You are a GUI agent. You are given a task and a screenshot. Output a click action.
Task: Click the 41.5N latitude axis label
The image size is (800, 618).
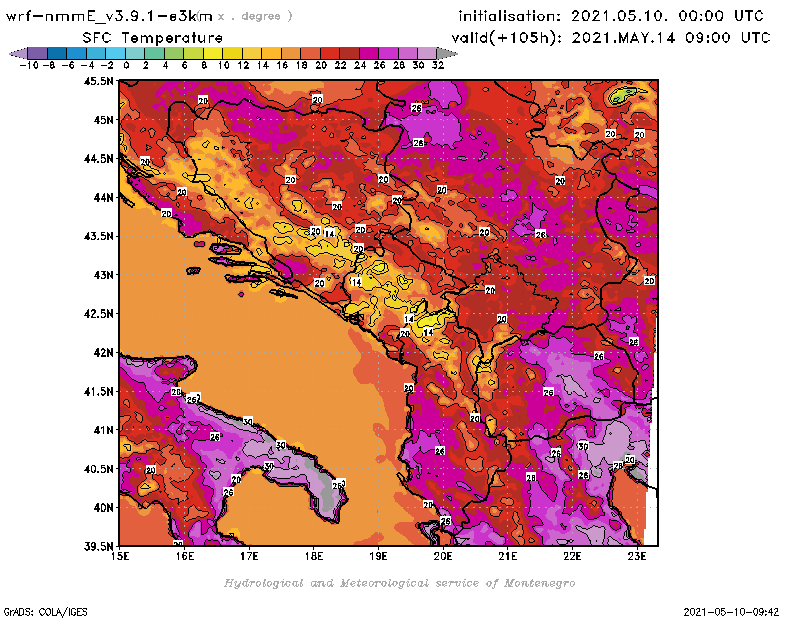(99, 391)
